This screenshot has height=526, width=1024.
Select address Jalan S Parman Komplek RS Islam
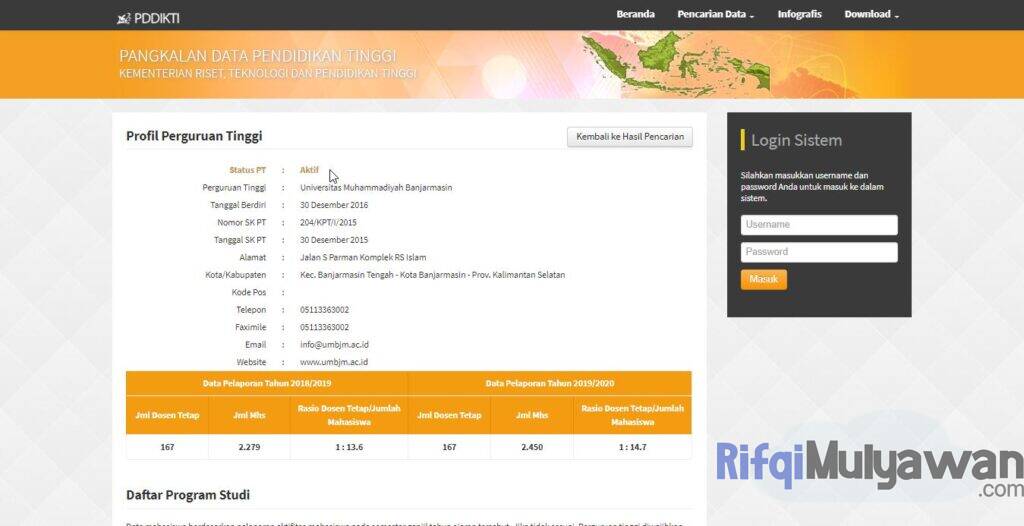point(363,257)
